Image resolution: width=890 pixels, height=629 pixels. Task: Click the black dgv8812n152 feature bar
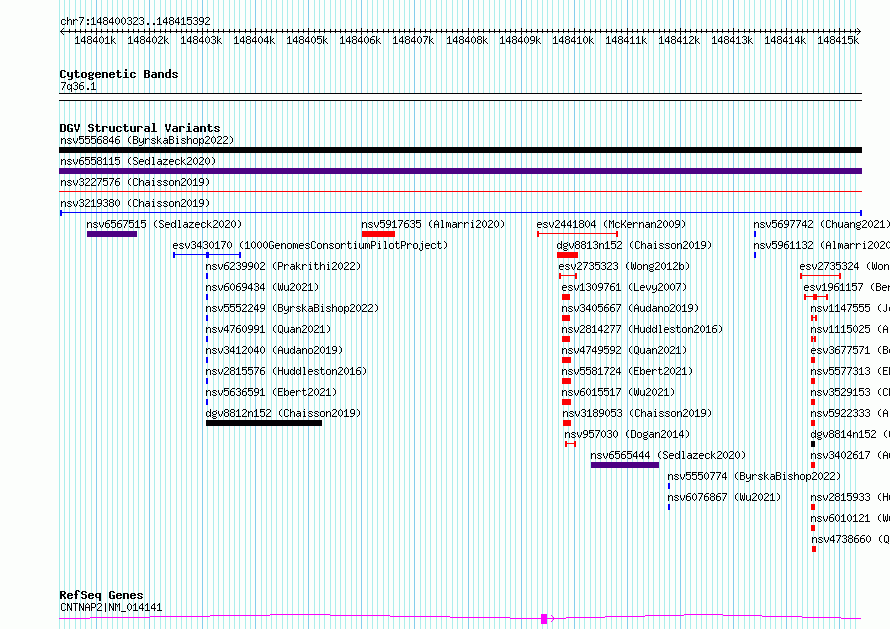pyautogui.click(x=264, y=423)
